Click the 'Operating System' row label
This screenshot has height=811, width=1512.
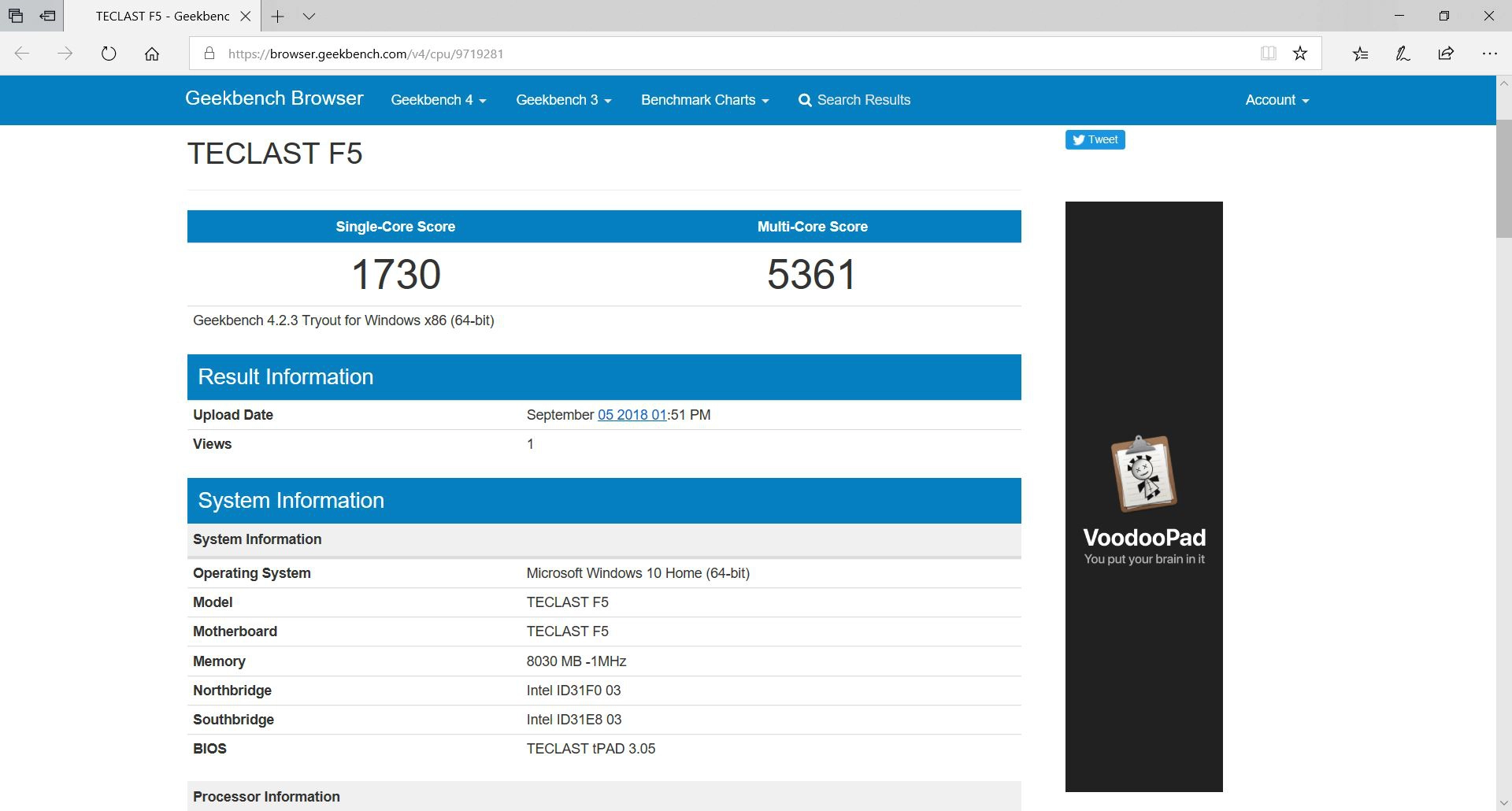click(252, 573)
